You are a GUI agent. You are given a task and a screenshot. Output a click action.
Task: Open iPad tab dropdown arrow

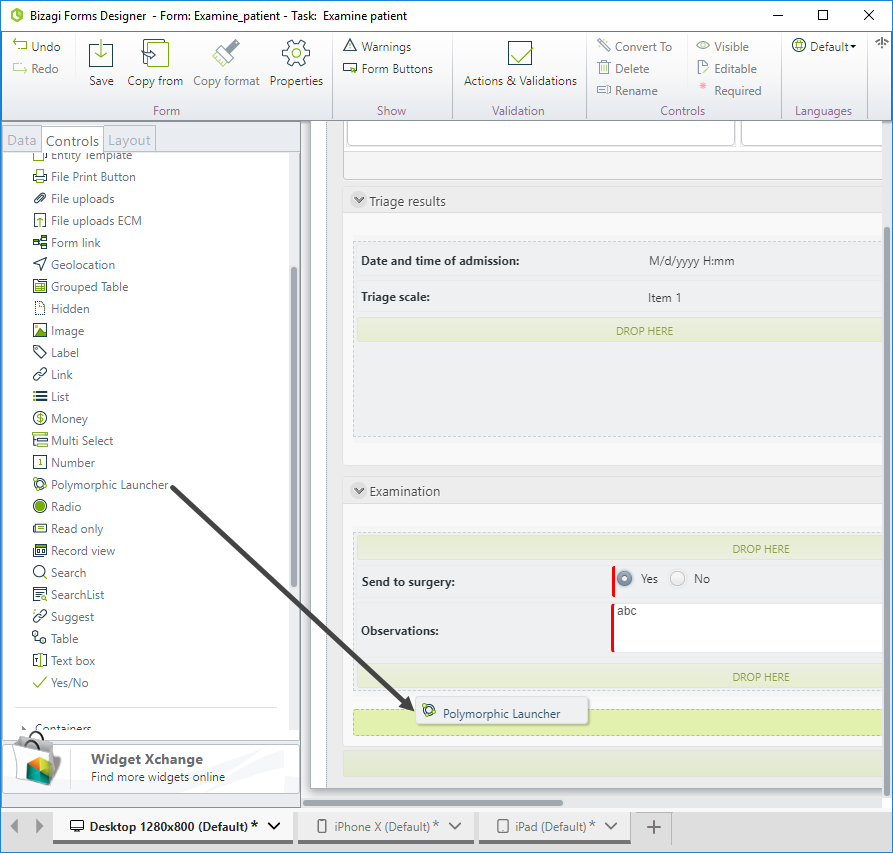pos(611,826)
